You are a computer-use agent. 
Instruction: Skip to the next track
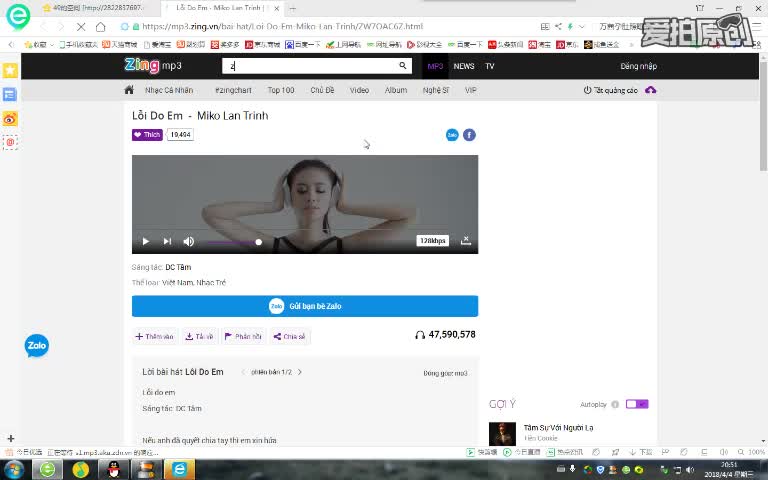point(167,241)
